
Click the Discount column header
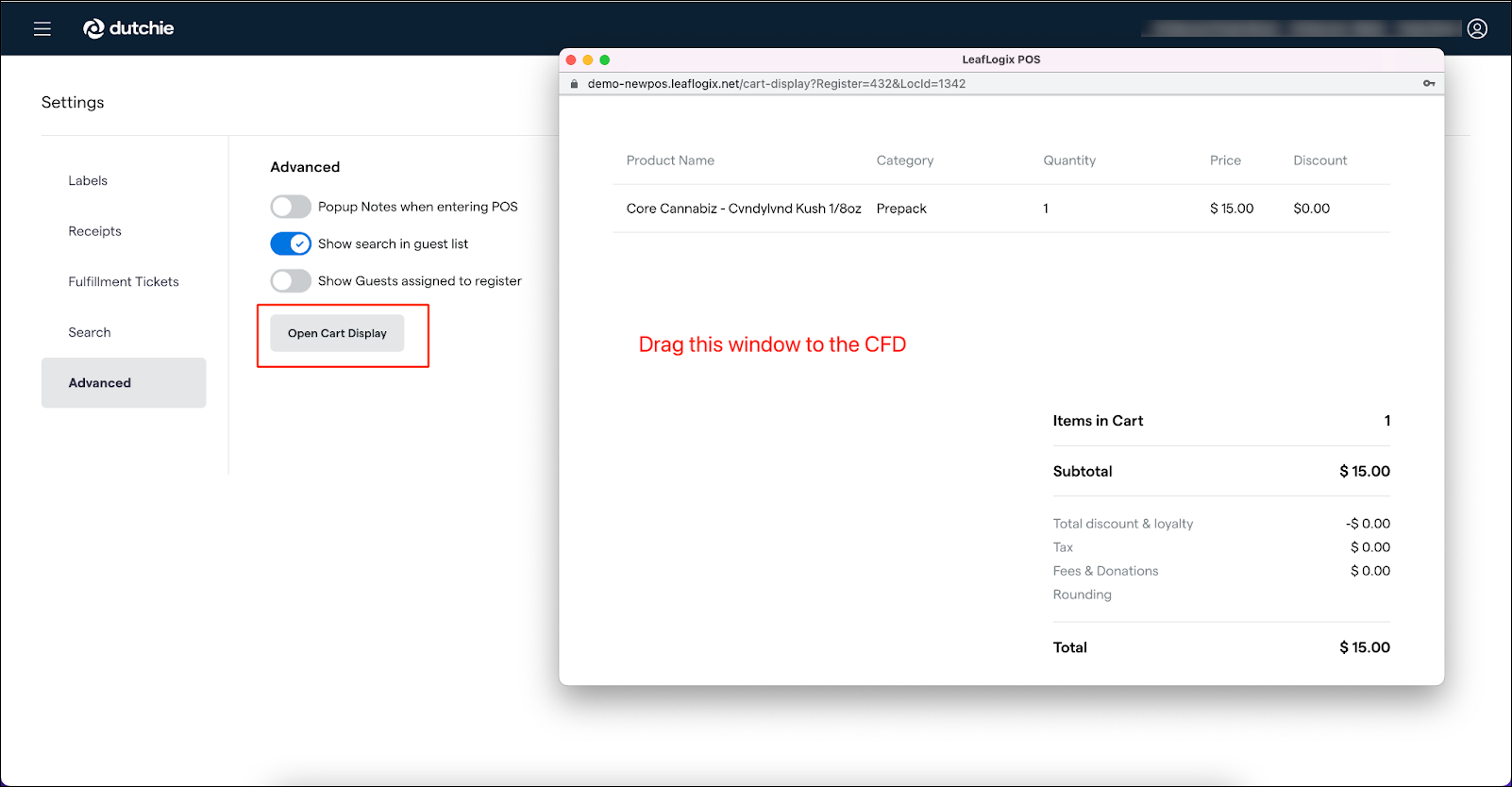coord(1320,160)
